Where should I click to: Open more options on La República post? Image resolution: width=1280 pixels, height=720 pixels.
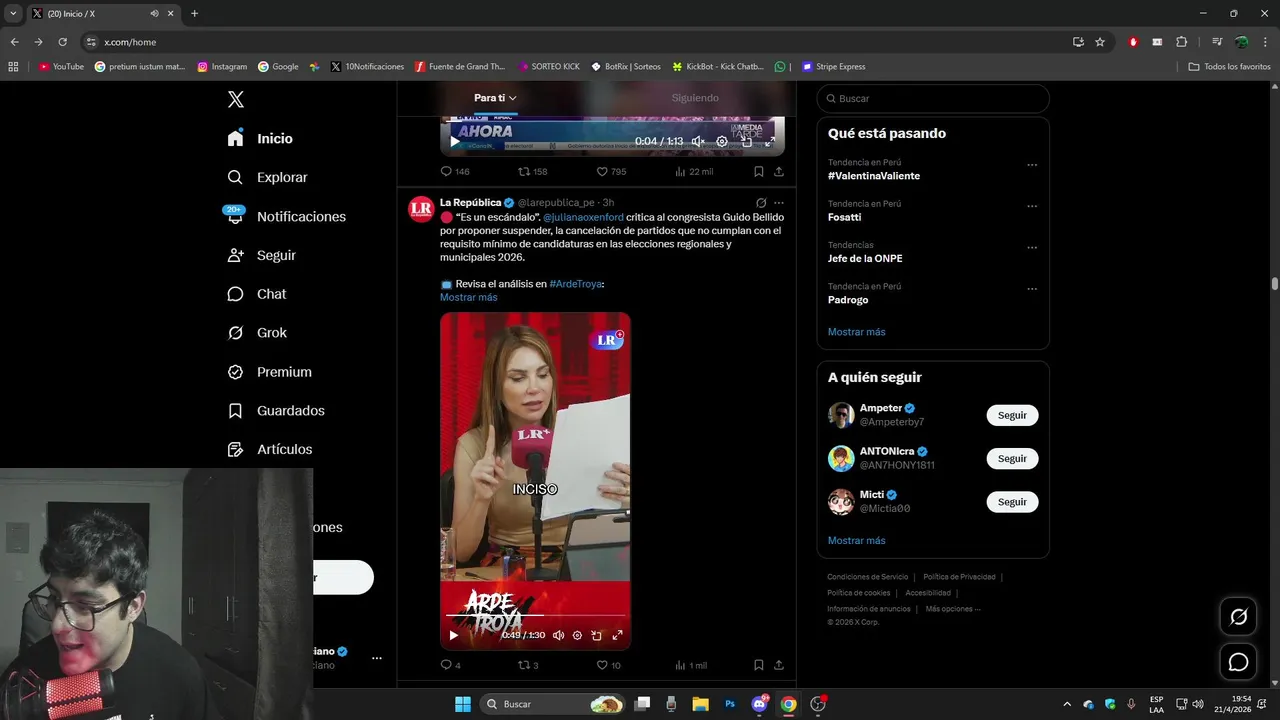coord(779,203)
